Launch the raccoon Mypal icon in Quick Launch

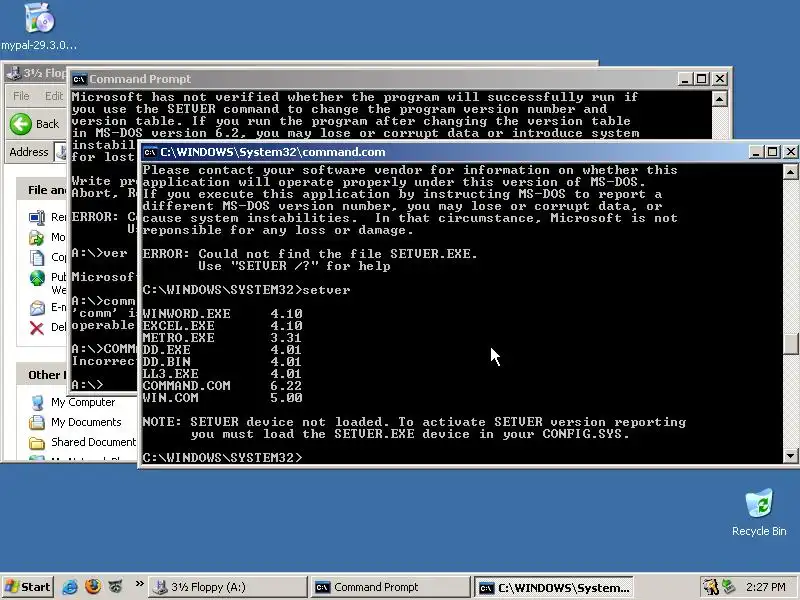[116, 587]
